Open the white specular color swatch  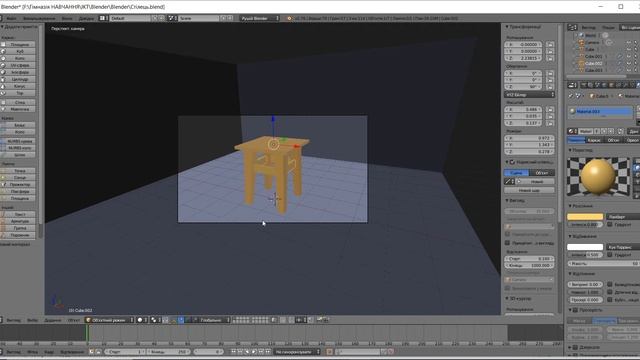pos(585,247)
